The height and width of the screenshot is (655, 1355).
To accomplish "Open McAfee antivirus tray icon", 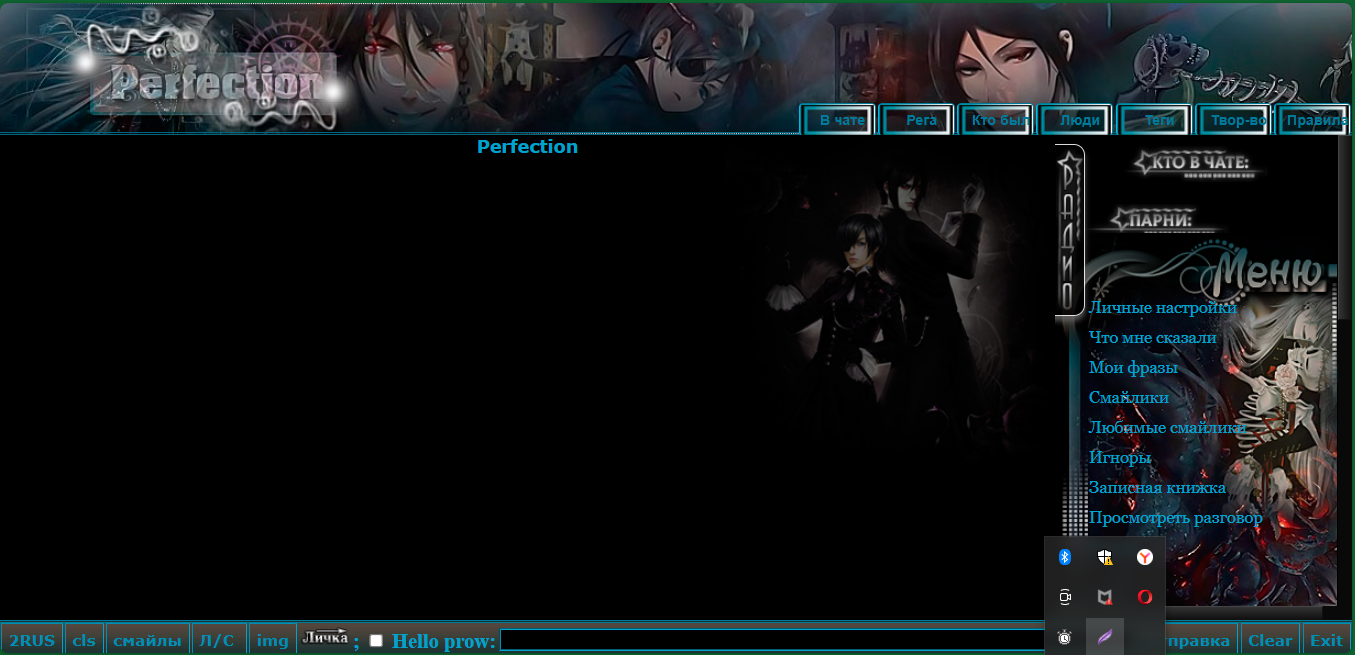I will (1105, 597).
